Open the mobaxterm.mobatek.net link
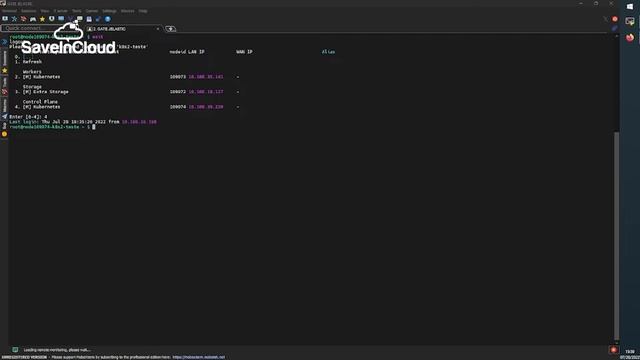 click(x=198, y=357)
